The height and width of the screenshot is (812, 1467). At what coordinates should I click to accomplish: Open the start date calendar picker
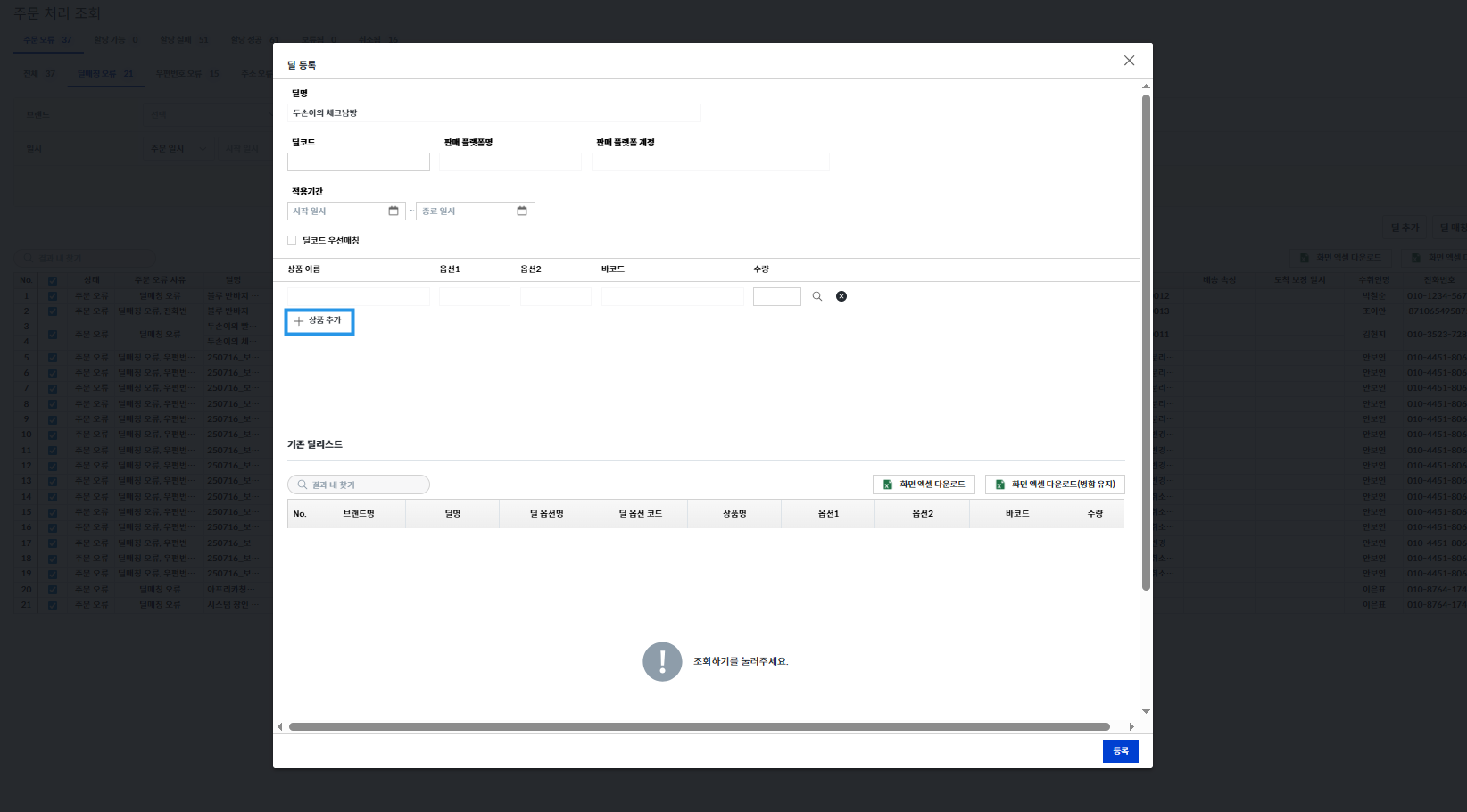point(394,211)
